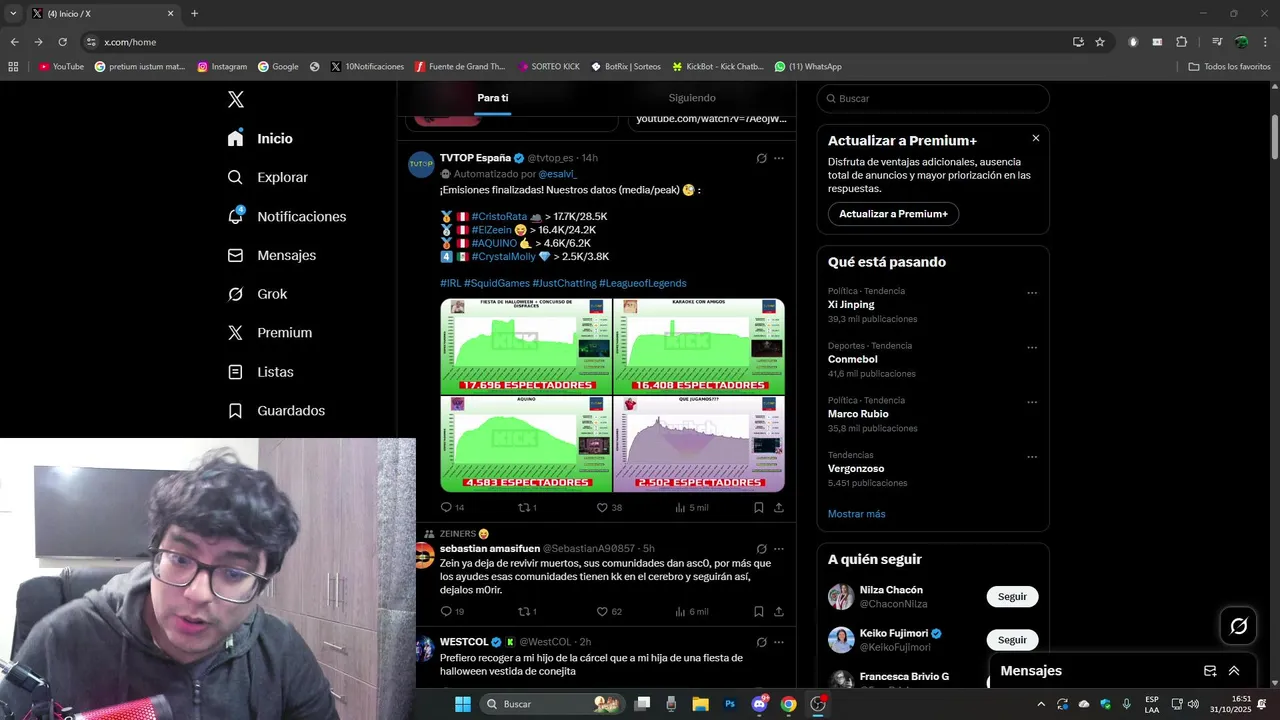1280x720 pixels.
Task: Bookmark sebastian amasifuen's post
Action: coord(759,612)
